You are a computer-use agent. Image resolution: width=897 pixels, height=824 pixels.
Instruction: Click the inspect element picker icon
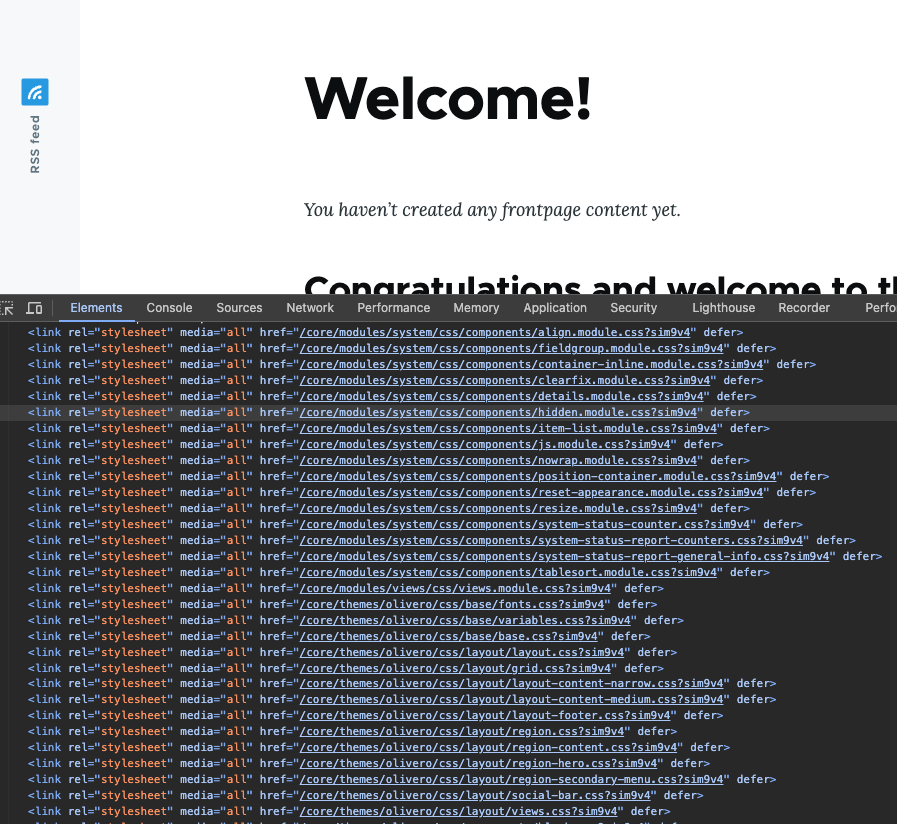(x=7, y=308)
